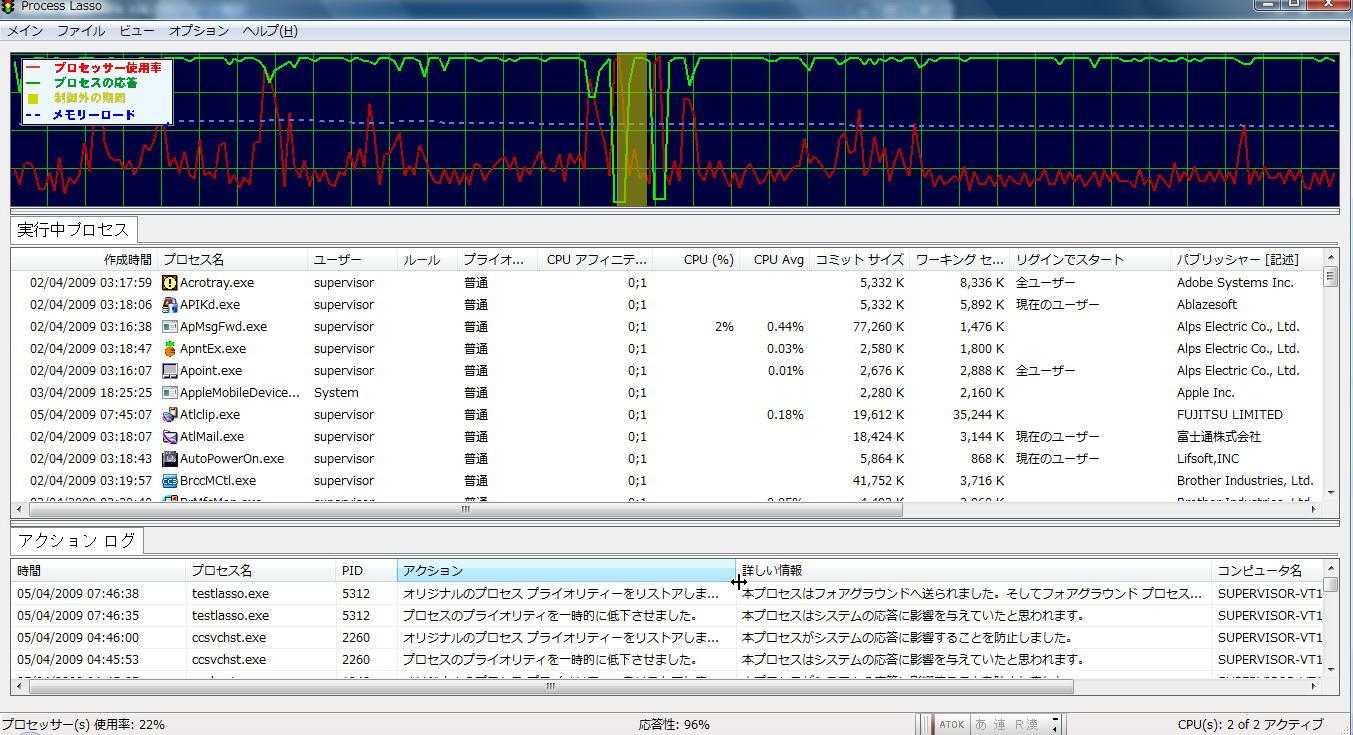Image resolution: width=1353 pixels, height=735 pixels.
Task: Click the AtlMail.exe process icon
Action: (x=169, y=437)
